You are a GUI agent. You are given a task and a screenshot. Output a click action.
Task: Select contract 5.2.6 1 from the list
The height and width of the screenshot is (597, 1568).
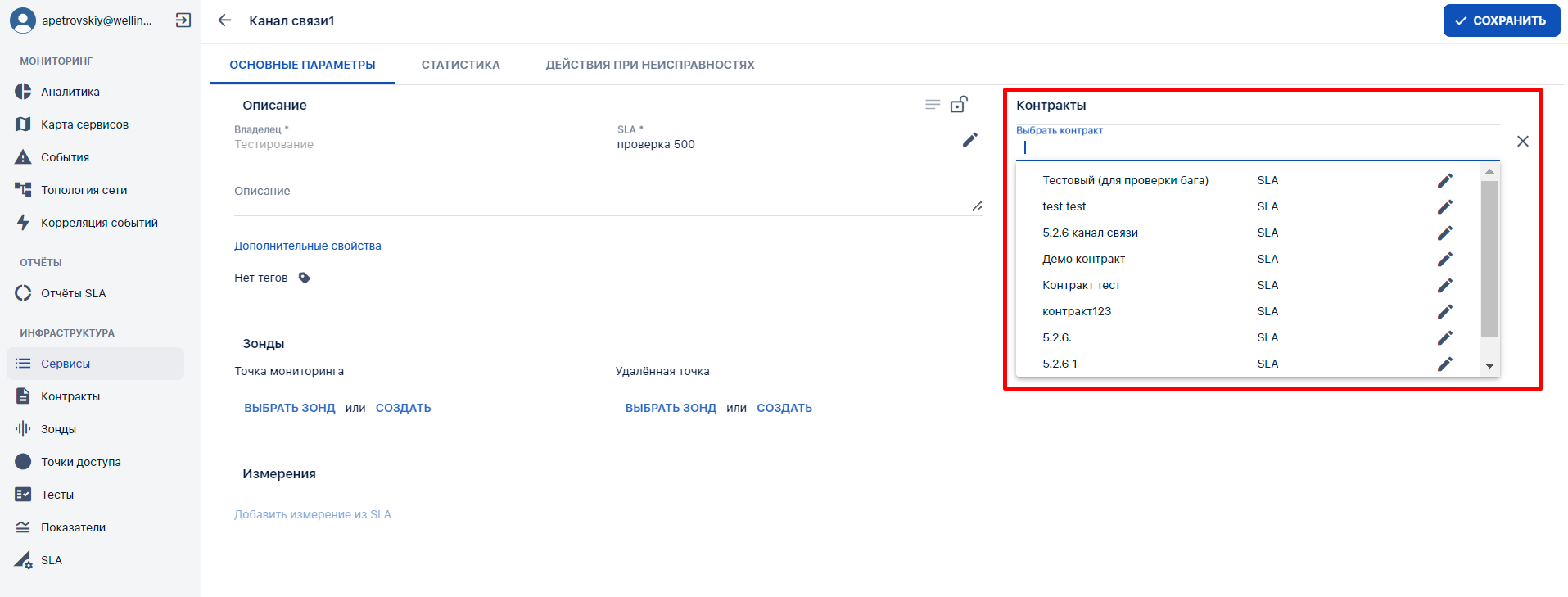(x=1248, y=364)
